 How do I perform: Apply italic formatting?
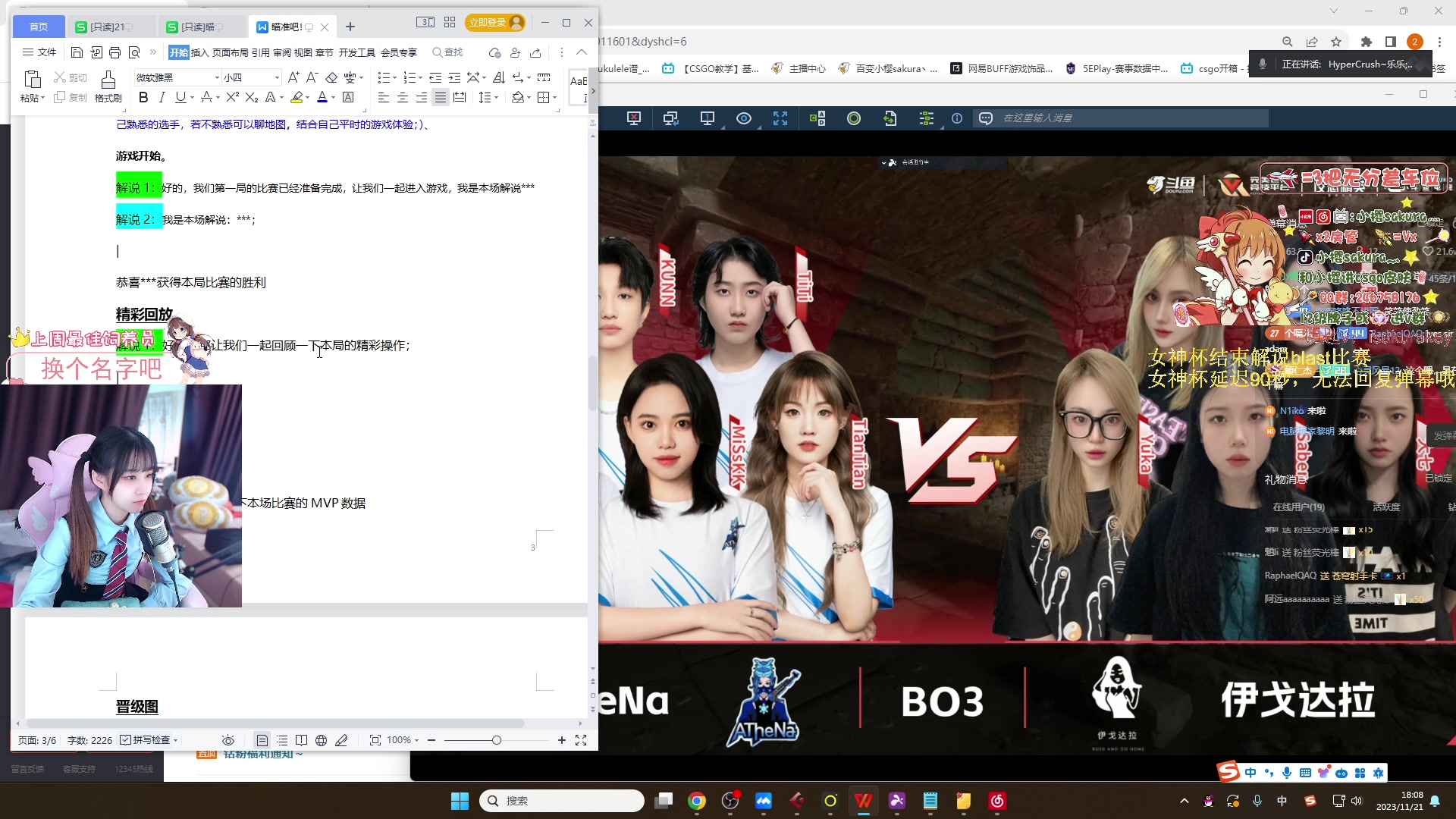(x=162, y=97)
